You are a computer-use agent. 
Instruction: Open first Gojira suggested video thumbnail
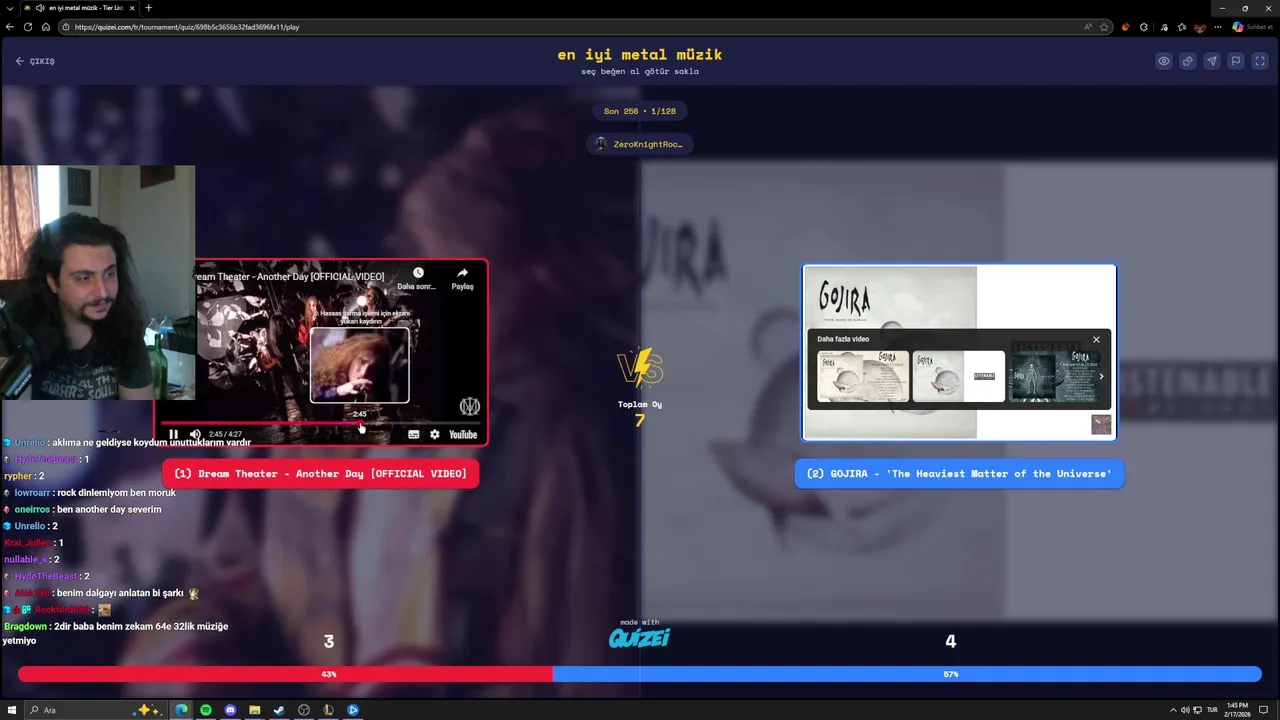pos(863,376)
